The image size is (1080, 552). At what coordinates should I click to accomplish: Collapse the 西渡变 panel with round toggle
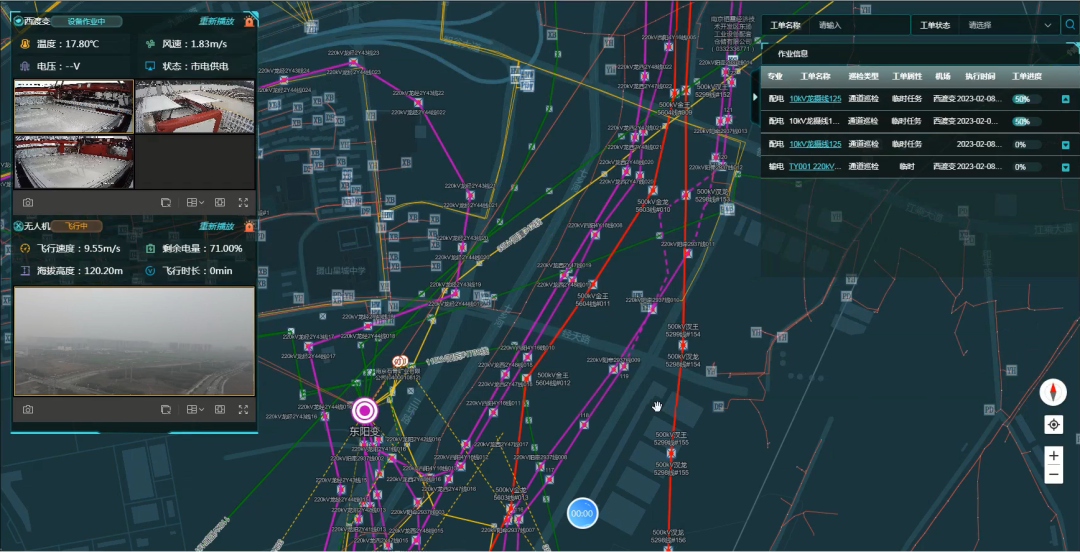pos(18,21)
